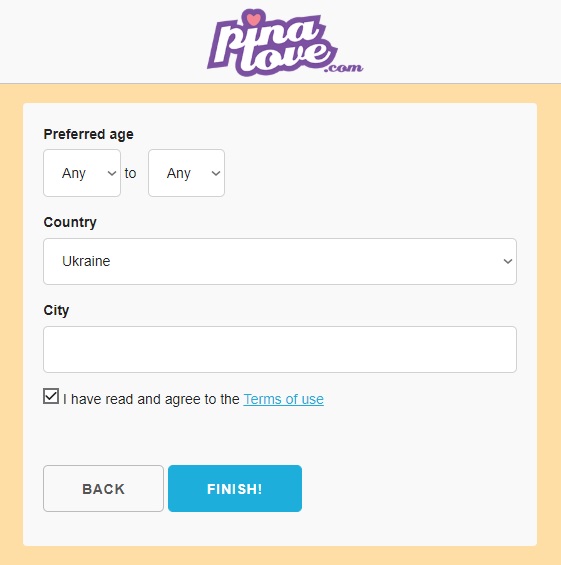Expand the Country dropdown showing Ukraine
The width and height of the screenshot is (561, 565).
point(280,261)
